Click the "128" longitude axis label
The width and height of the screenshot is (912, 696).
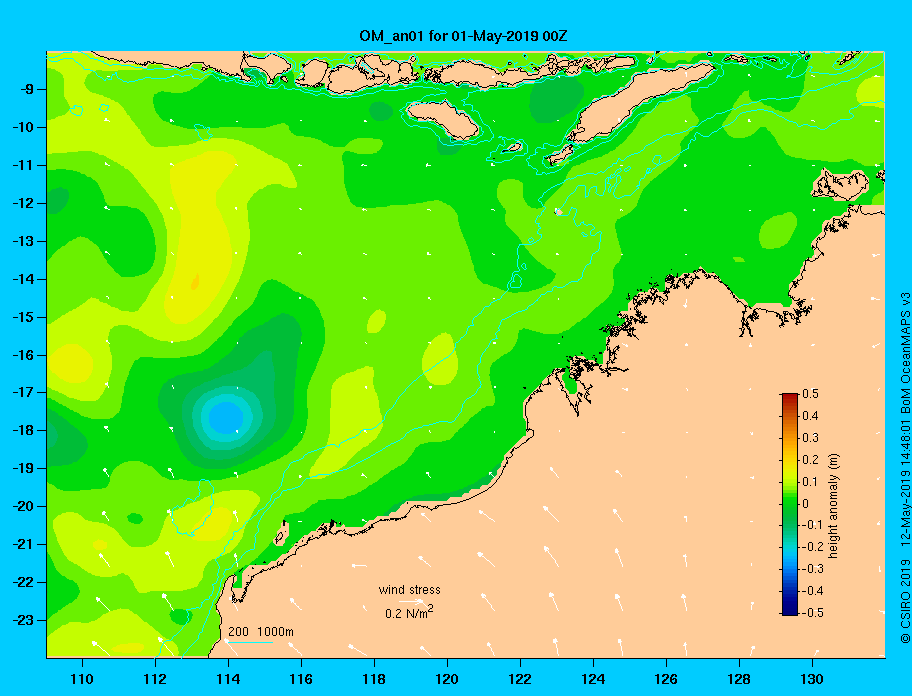[739, 679]
